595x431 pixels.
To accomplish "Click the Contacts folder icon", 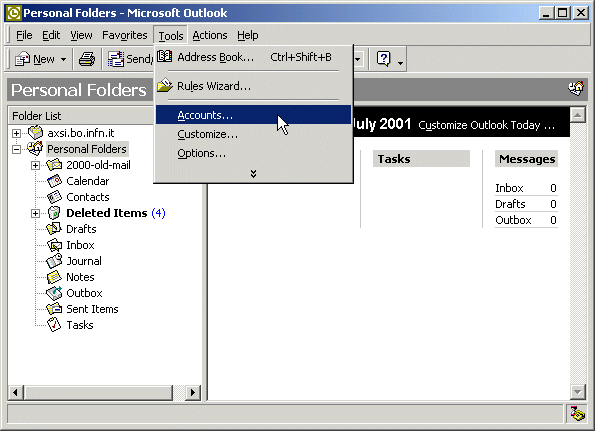I will [x=54, y=197].
